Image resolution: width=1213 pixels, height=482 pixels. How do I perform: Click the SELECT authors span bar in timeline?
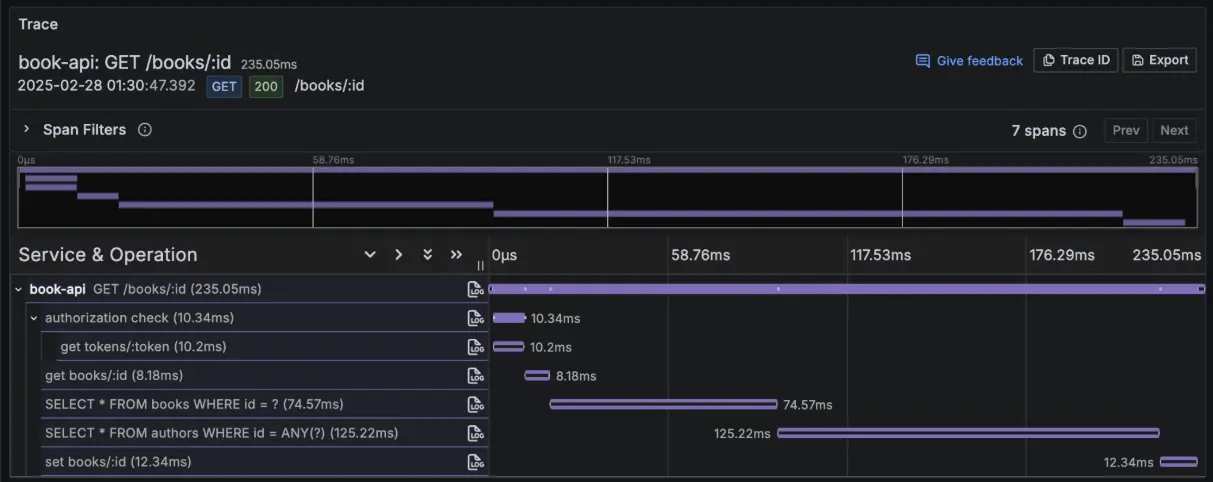(968, 433)
